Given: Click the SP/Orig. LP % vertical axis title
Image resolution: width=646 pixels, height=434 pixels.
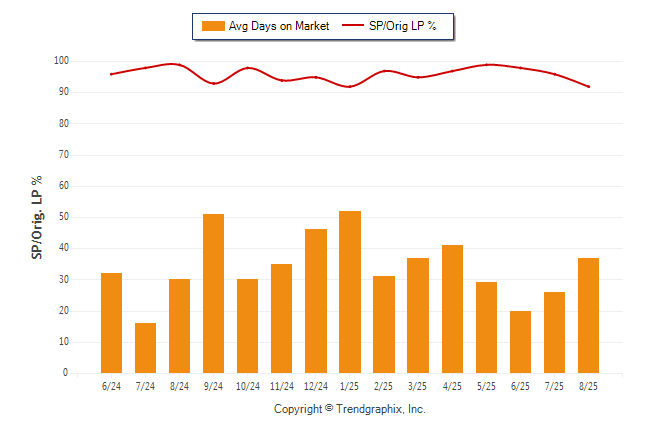Looking at the screenshot, I should click(37, 218).
